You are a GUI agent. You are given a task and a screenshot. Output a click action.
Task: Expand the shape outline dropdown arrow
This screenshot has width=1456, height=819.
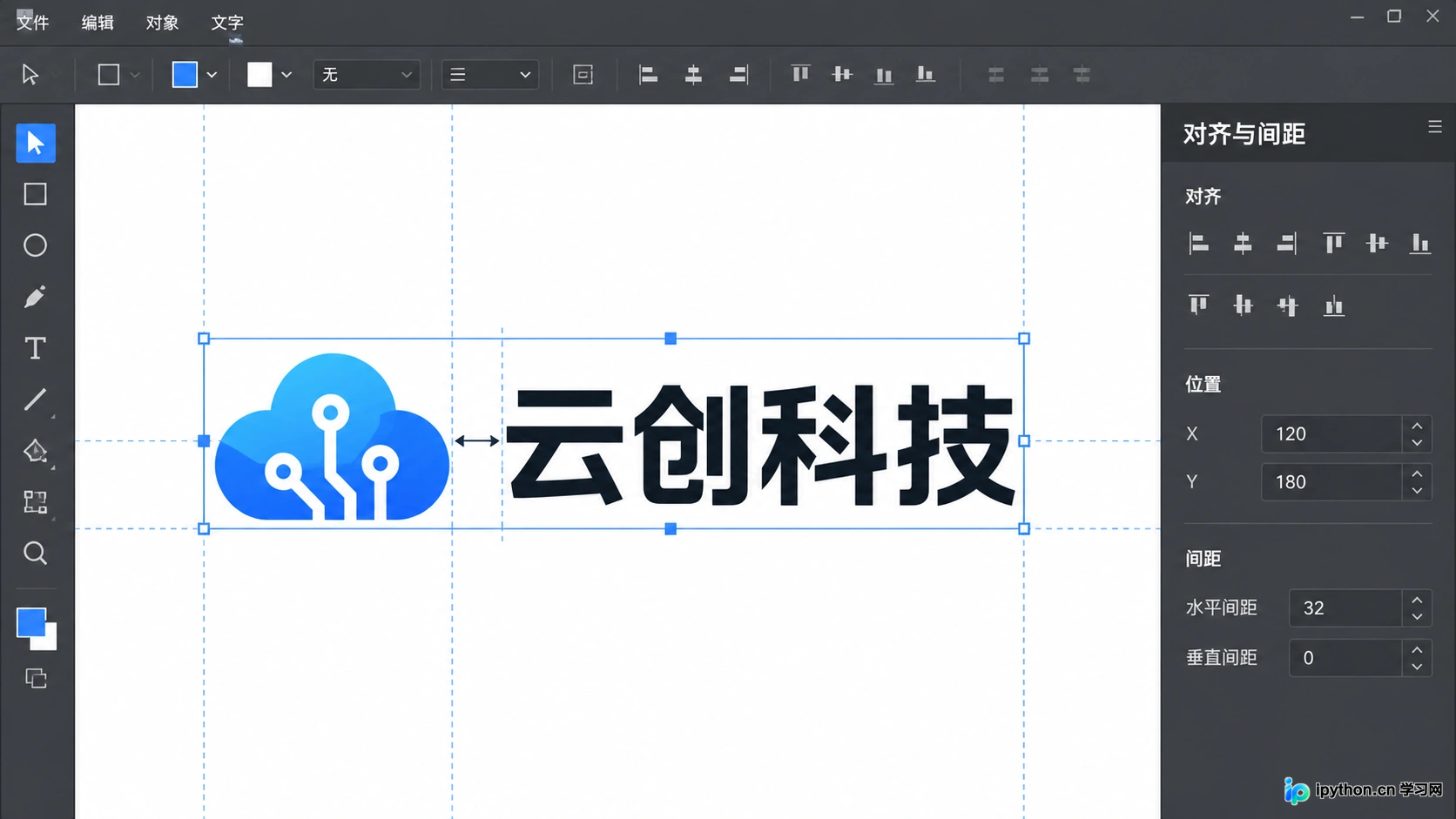pos(135,75)
